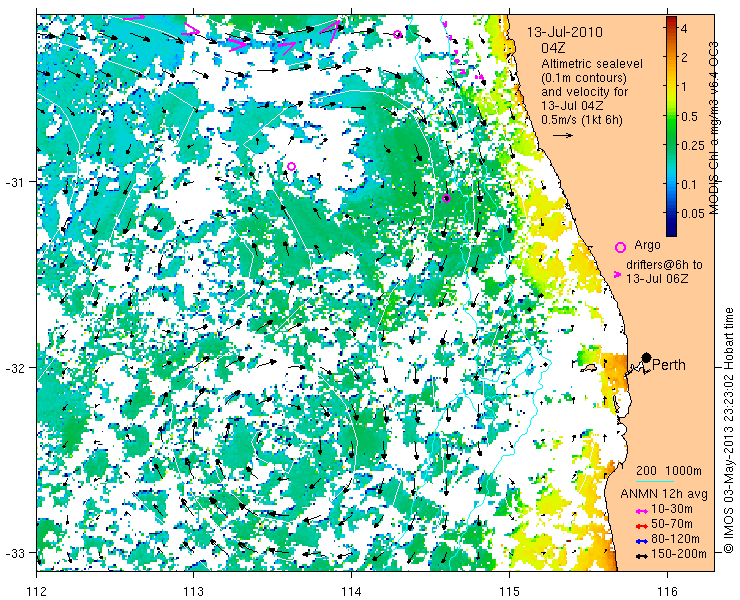Click the 'Altimetric sealevel' text
This screenshot has height=600, width=740.
[x=592, y=64]
